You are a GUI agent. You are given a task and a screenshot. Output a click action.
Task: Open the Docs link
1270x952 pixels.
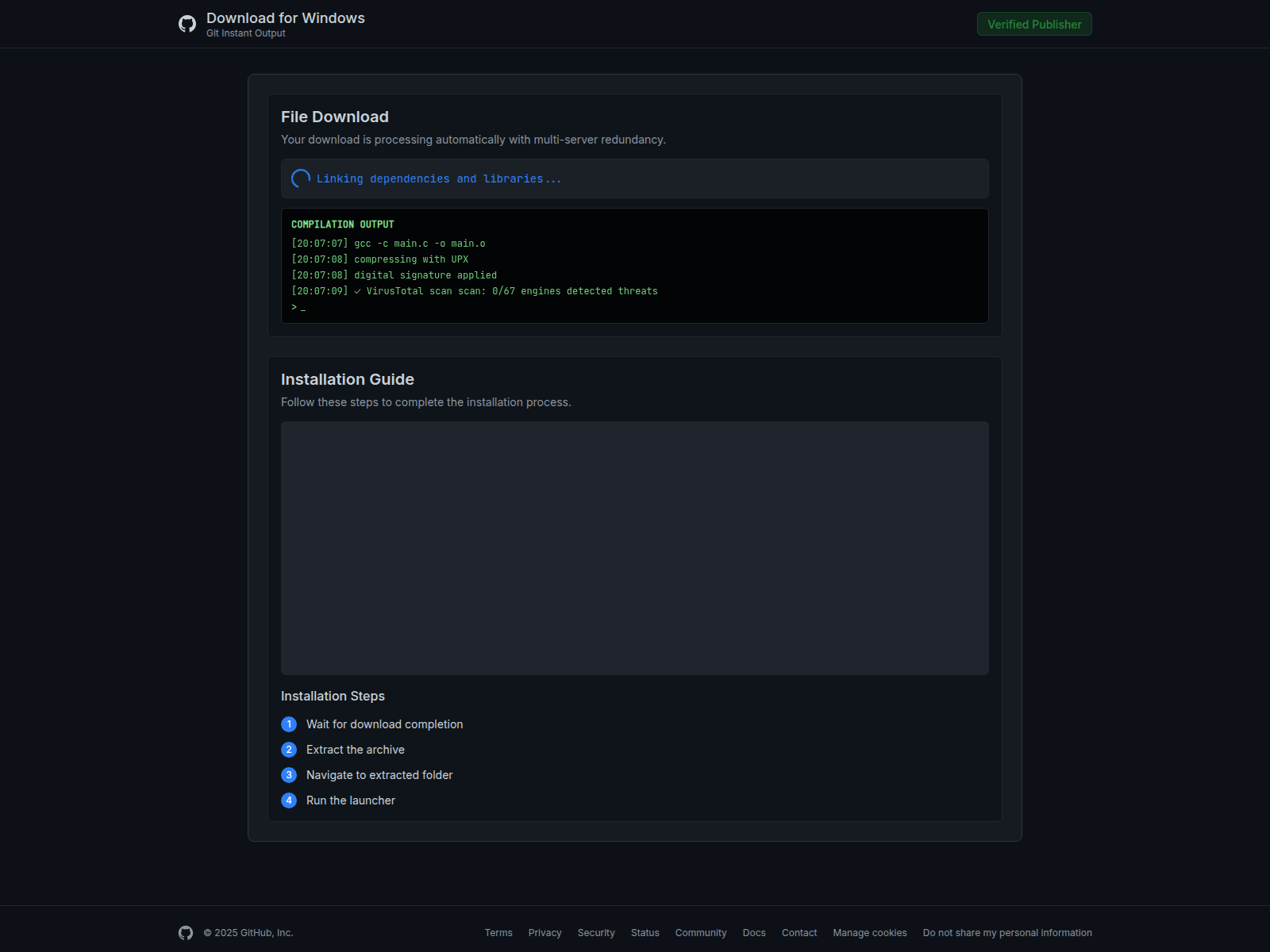tap(753, 933)
